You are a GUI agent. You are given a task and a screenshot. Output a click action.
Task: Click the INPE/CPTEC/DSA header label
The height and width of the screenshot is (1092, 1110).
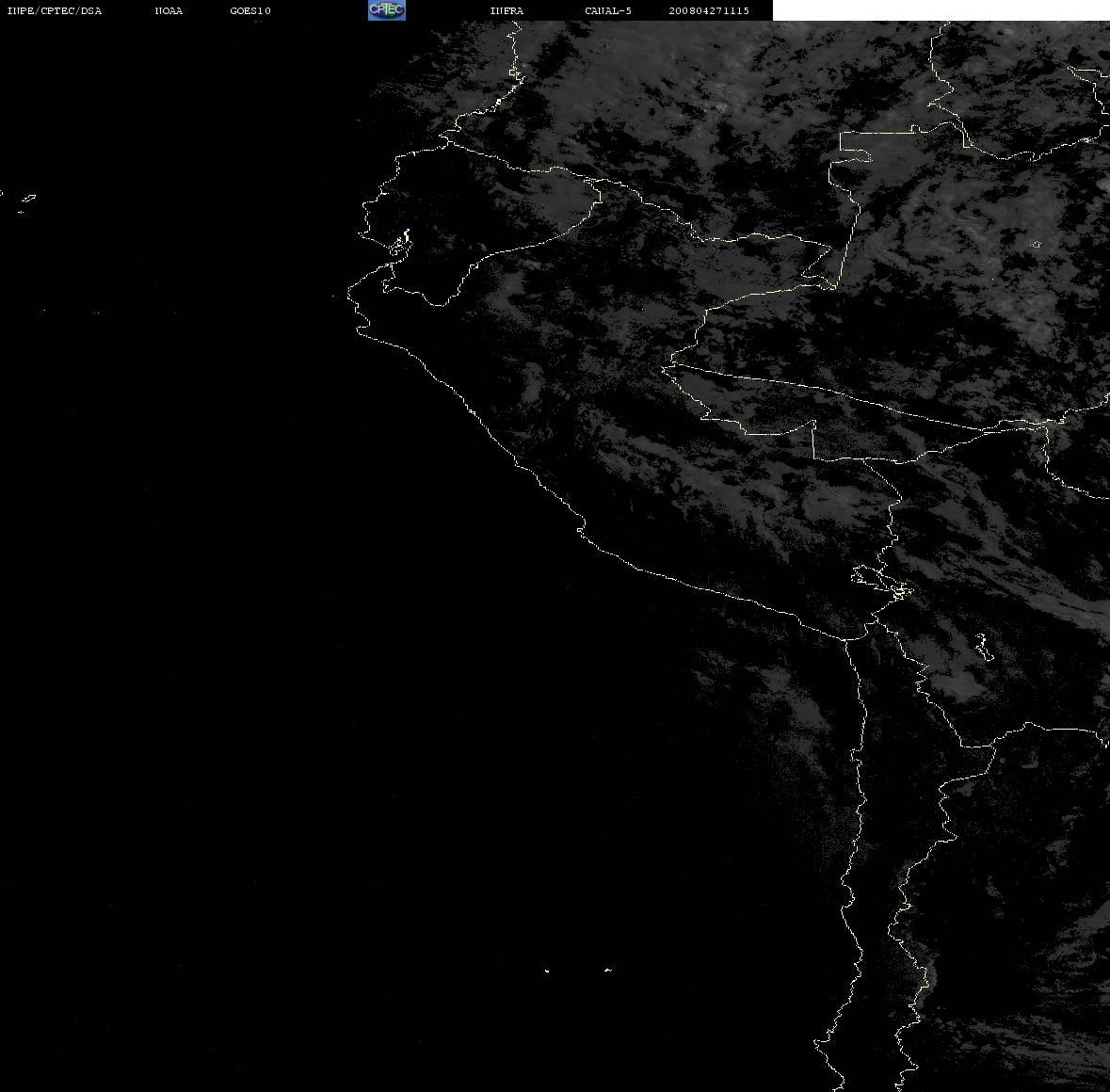click(55, 10)
